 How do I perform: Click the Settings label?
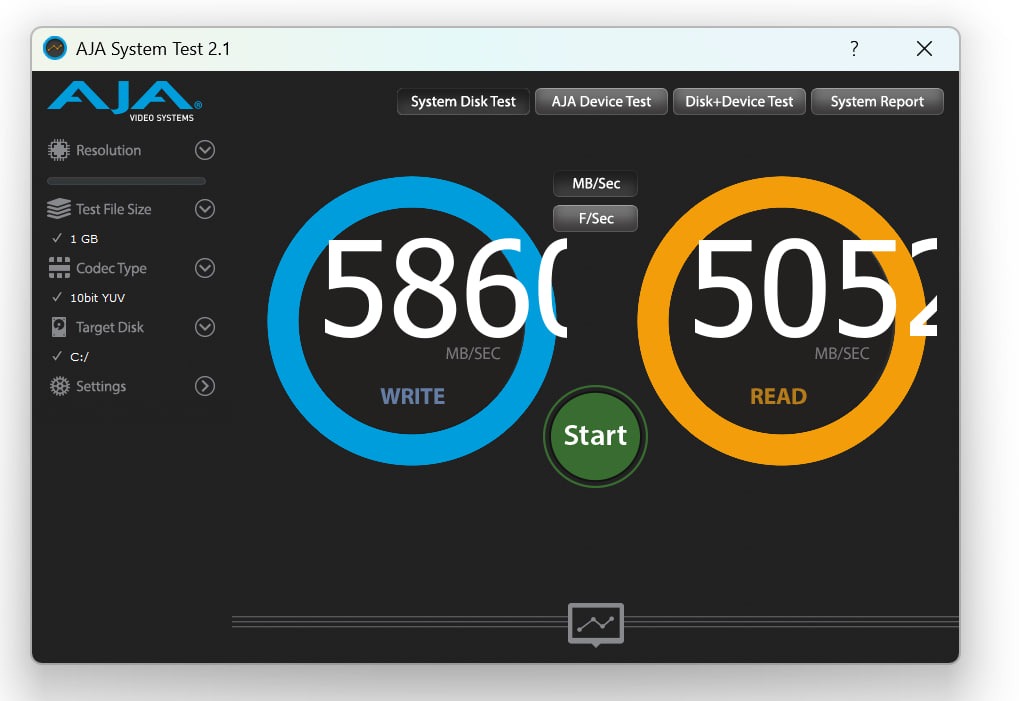(101, 386)
